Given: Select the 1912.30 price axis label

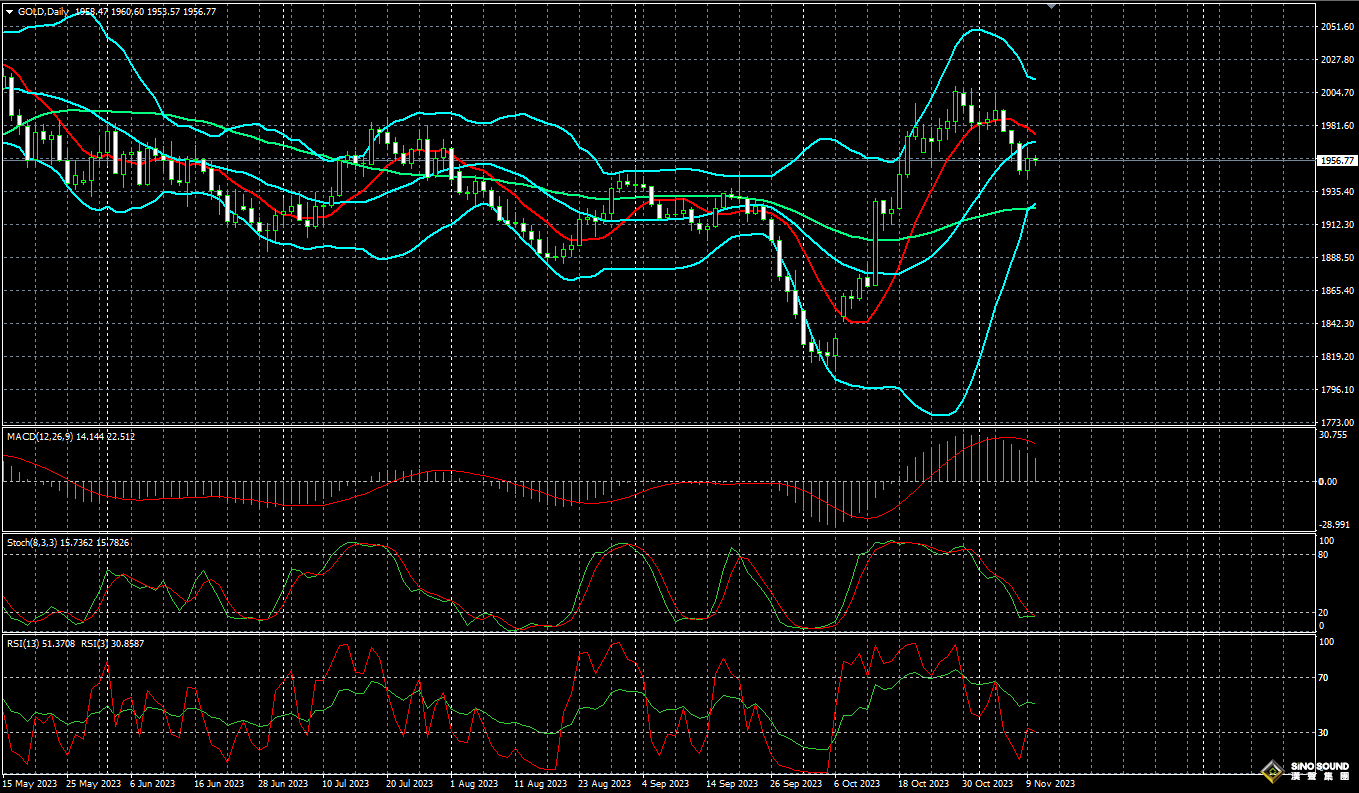Looking at the screenshot, I should pyautogui.click(x=1337, y=225).
